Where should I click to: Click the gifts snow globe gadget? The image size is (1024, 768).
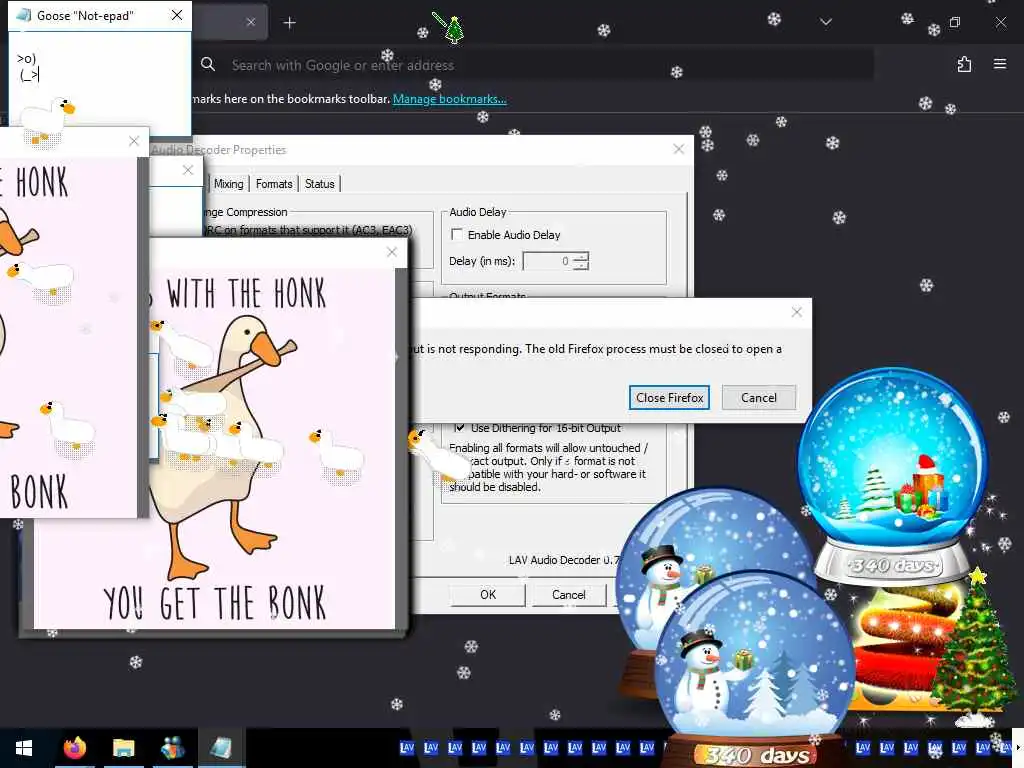click(x=893, y=477)
